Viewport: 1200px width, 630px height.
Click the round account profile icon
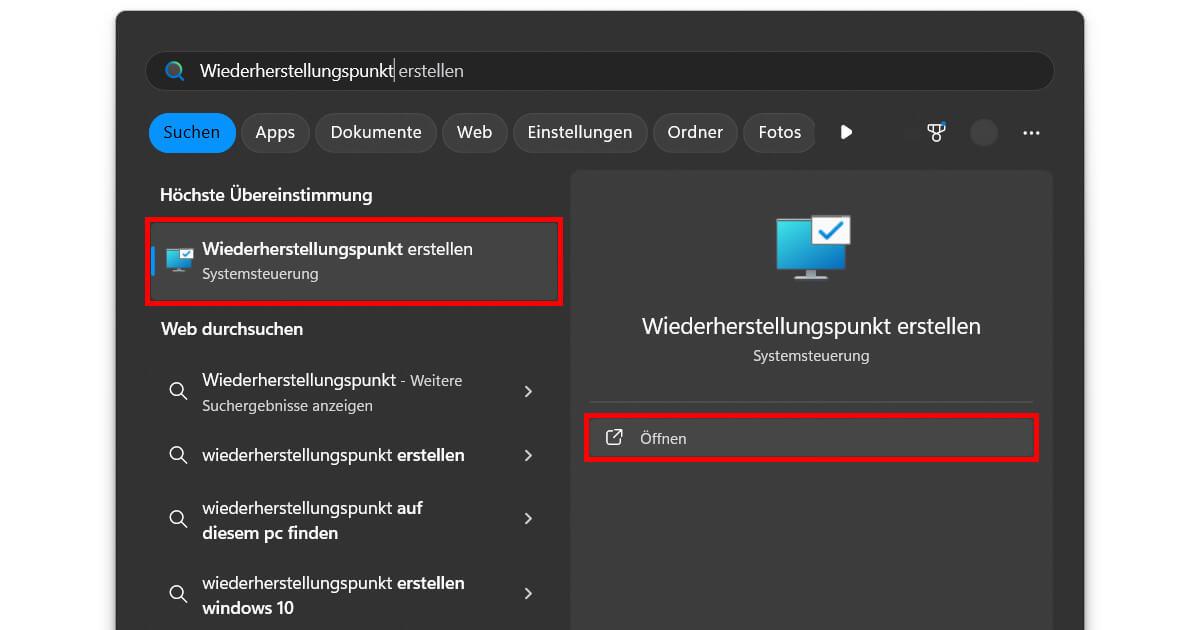pyautogui.click(x=983, y=132)
